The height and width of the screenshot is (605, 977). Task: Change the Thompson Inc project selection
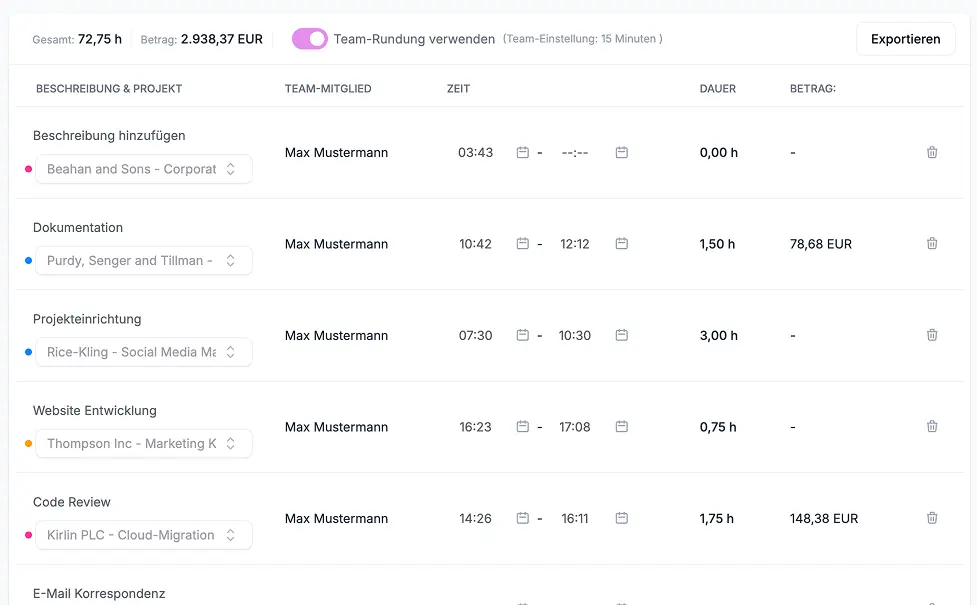click(x=143, y=444)
